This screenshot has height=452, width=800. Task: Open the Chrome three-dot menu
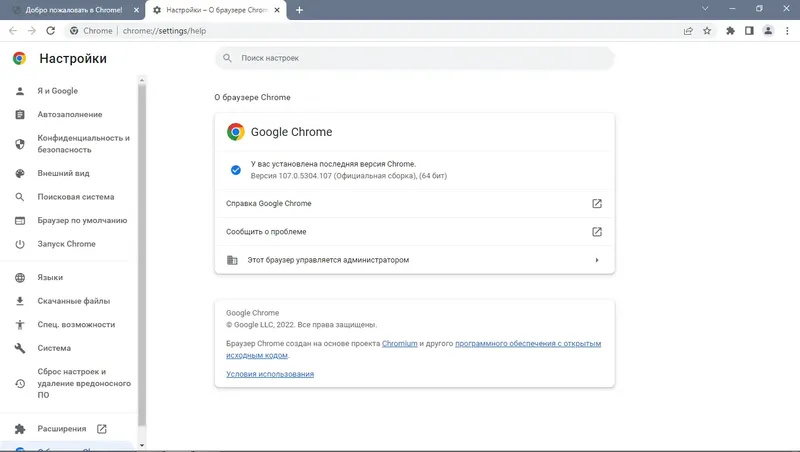pyautogui.click(x=787, y=31)
